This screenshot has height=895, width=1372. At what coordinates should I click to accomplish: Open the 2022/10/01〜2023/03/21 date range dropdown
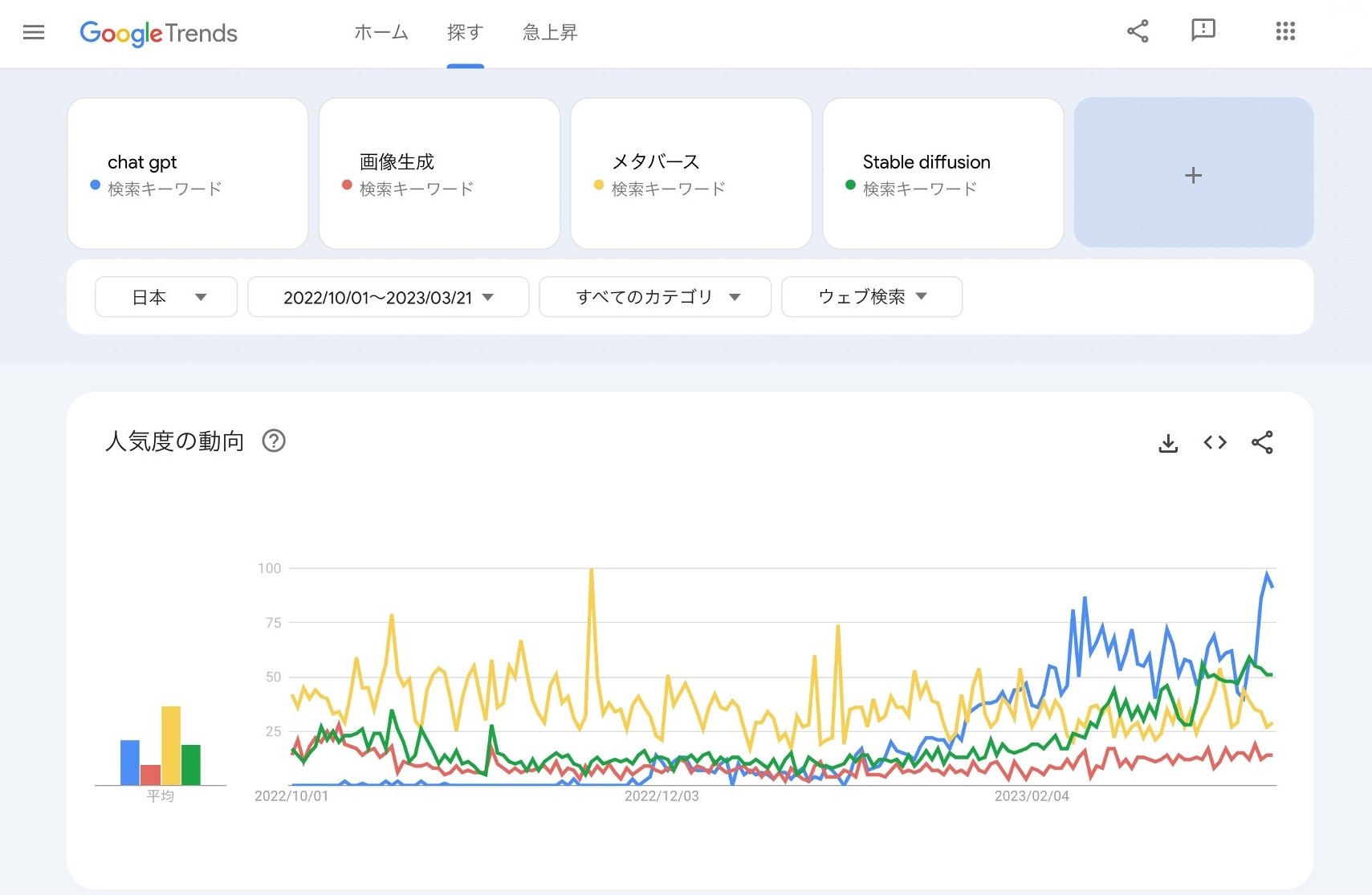(389, 297)
